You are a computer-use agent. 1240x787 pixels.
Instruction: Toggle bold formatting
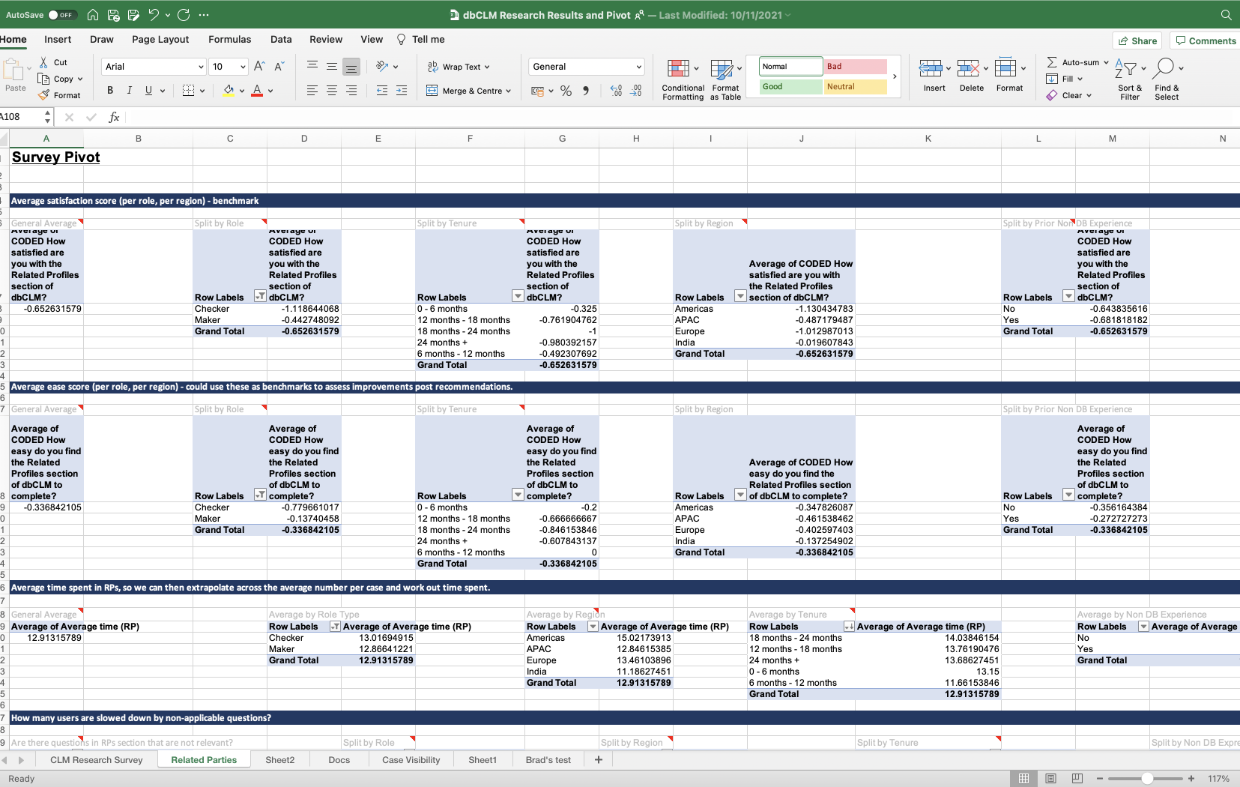coord(111,91)
